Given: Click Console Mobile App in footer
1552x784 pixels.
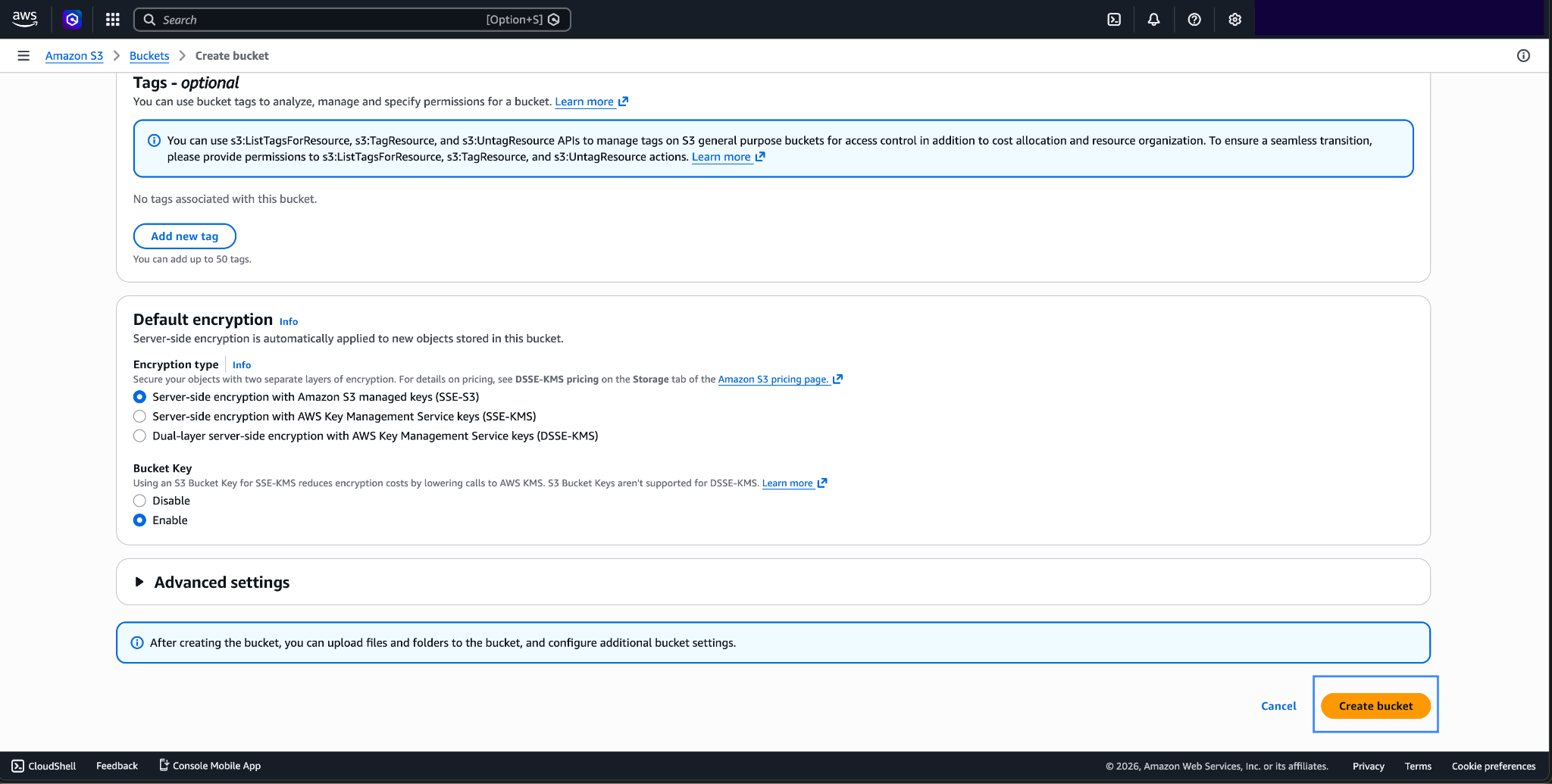Looking at the screenshot, I should click(210, 766).
